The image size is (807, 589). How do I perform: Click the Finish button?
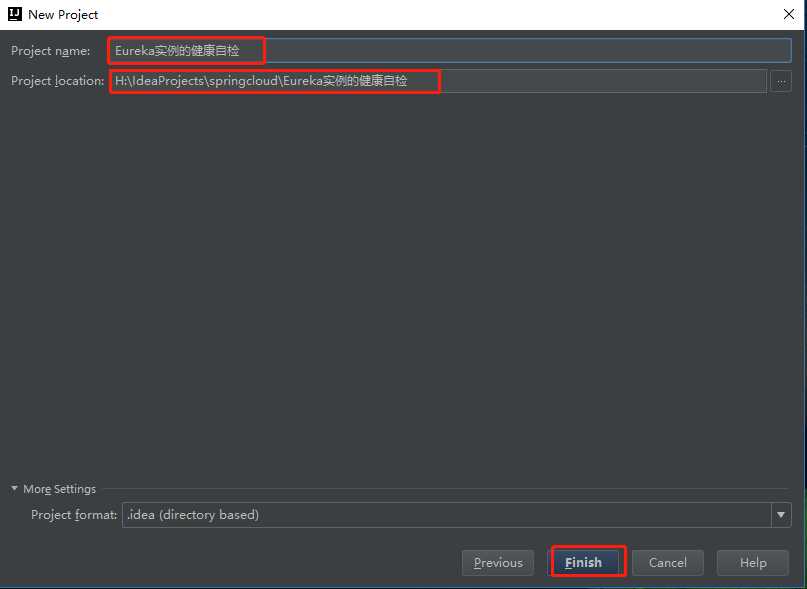583,563
